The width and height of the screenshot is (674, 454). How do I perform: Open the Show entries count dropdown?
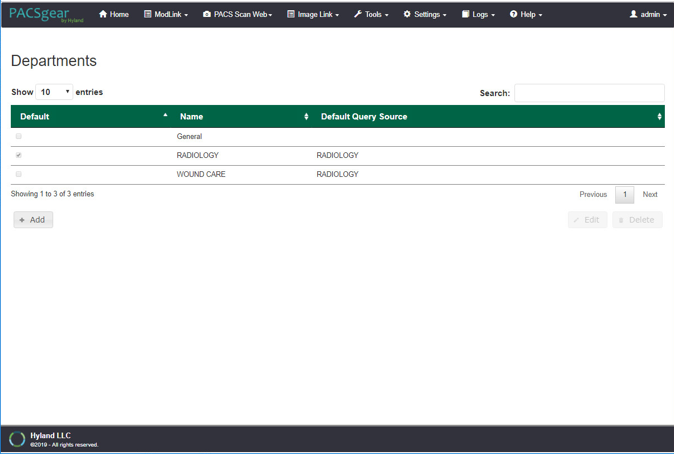pyautogui.click(x=54, y=92)
